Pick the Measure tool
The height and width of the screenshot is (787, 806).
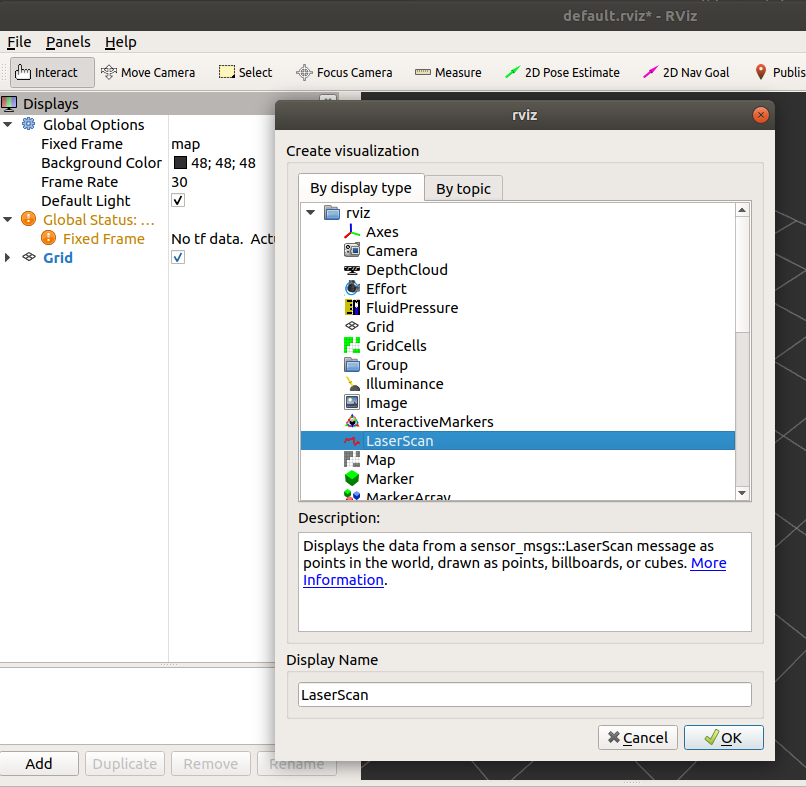pyautogui.click(x=448, y=72)
